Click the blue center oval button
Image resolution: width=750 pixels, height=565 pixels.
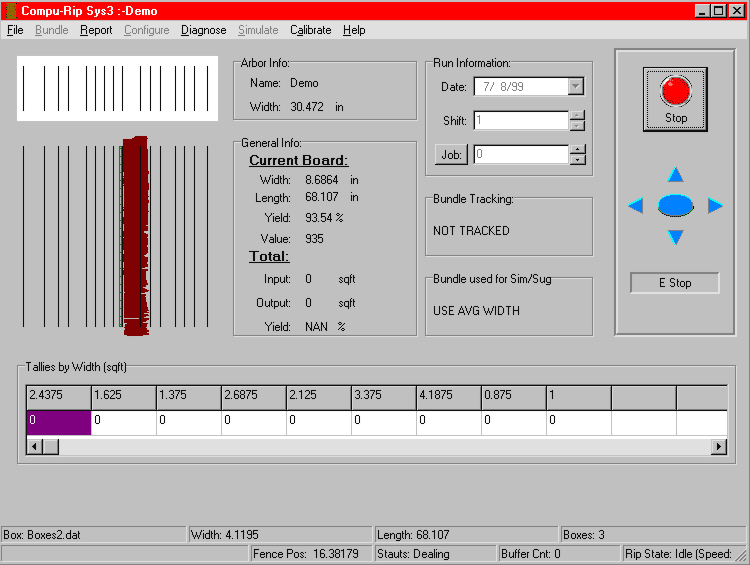pyautogui.click(x=675, y=206)
